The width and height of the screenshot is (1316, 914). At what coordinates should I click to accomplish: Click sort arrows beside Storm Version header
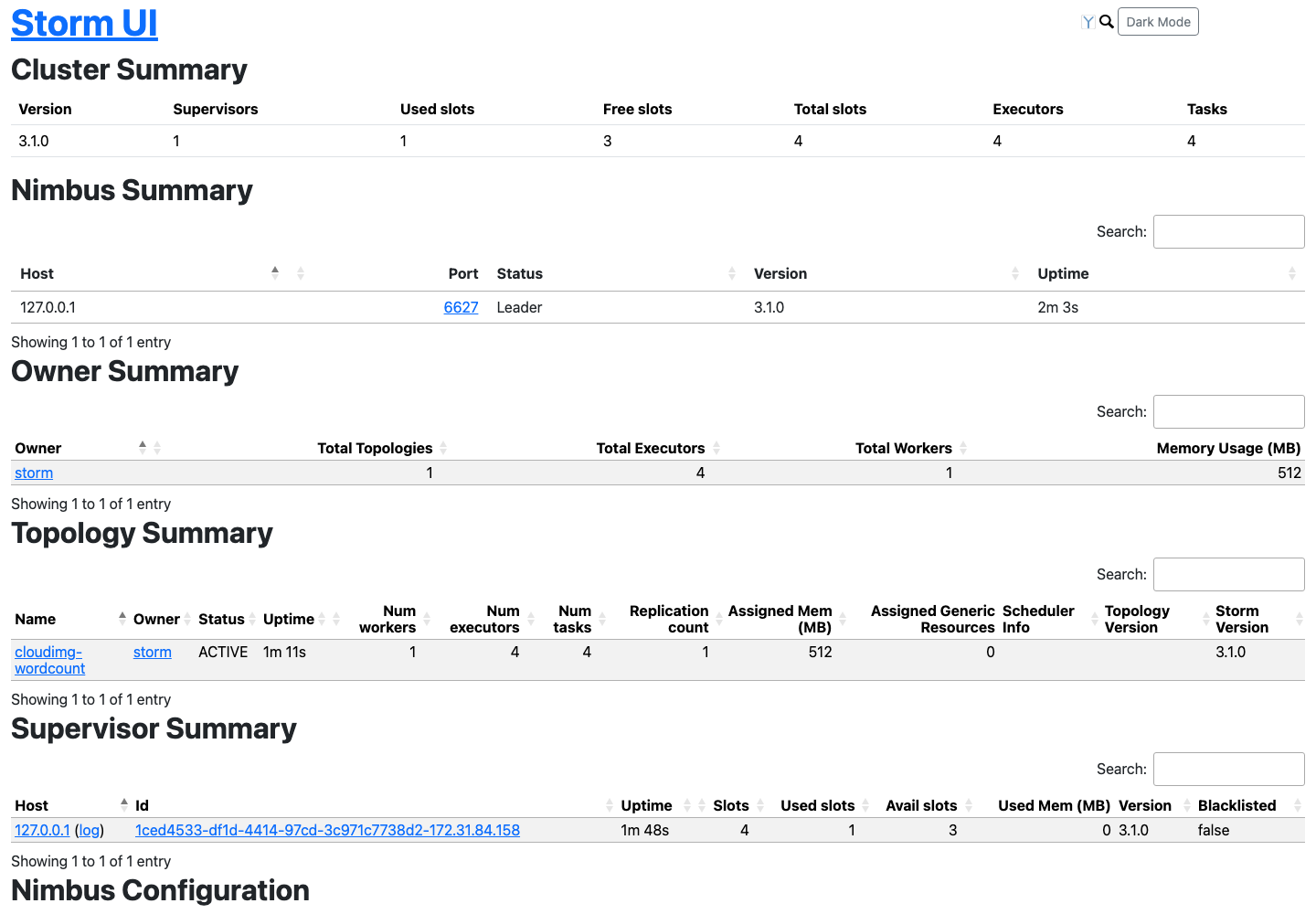click(1300, 619)
